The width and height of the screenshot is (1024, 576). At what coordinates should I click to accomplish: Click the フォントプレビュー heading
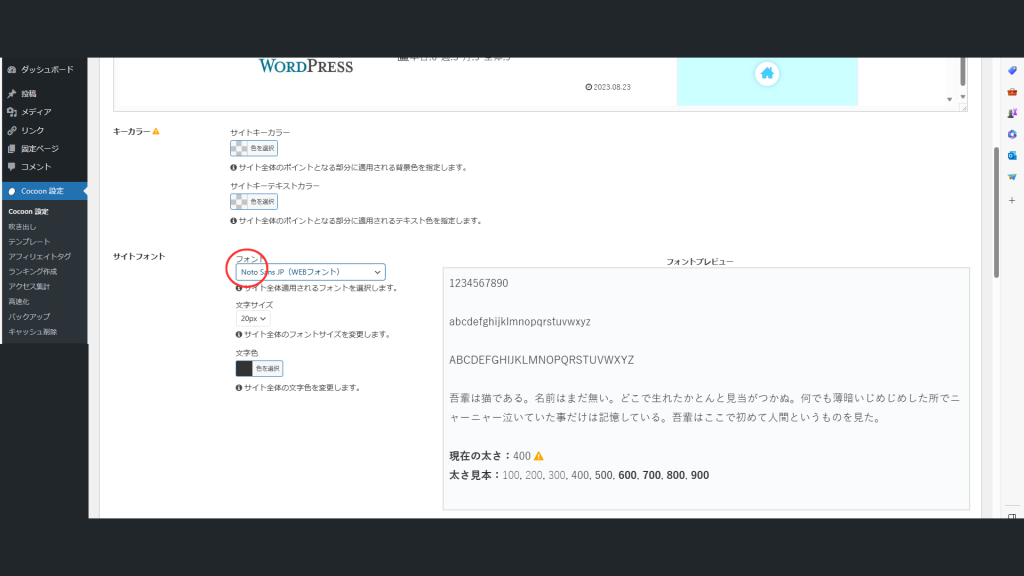[699, 261]
